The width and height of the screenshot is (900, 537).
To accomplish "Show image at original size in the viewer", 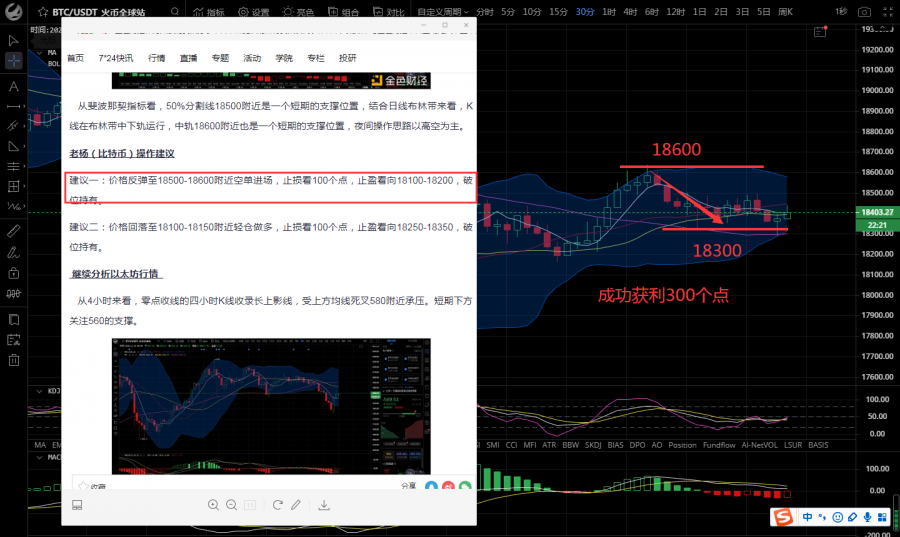I will (x=250, y=505).
